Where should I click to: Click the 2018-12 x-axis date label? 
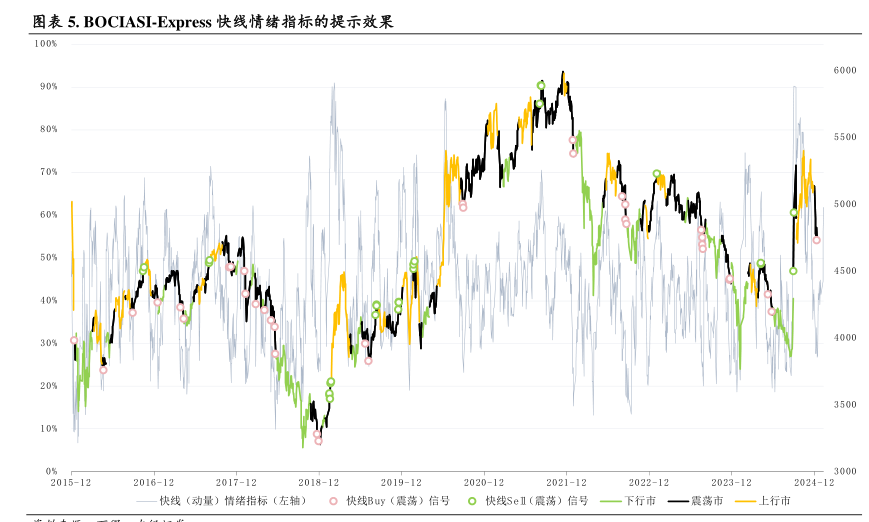(x=318, y=482)
